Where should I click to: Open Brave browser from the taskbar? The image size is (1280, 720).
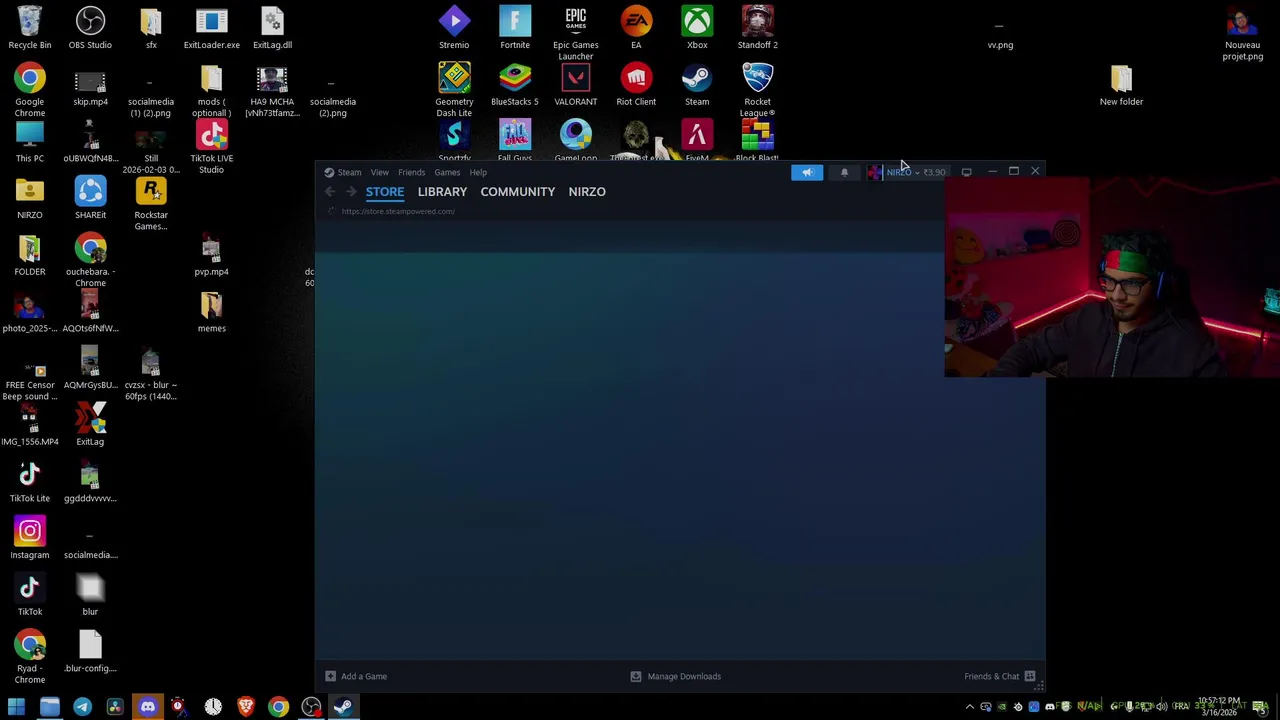(246, 707)
